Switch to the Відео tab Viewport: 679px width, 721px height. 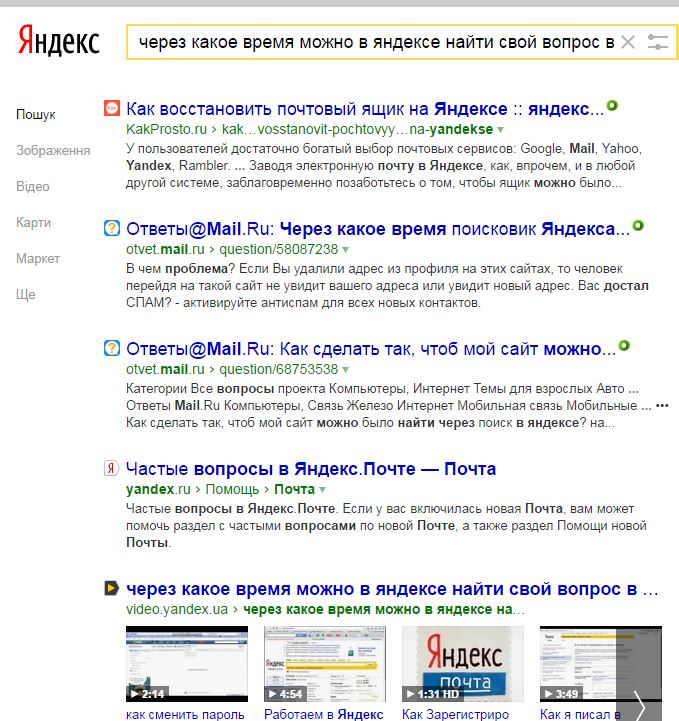coord(33,186)
